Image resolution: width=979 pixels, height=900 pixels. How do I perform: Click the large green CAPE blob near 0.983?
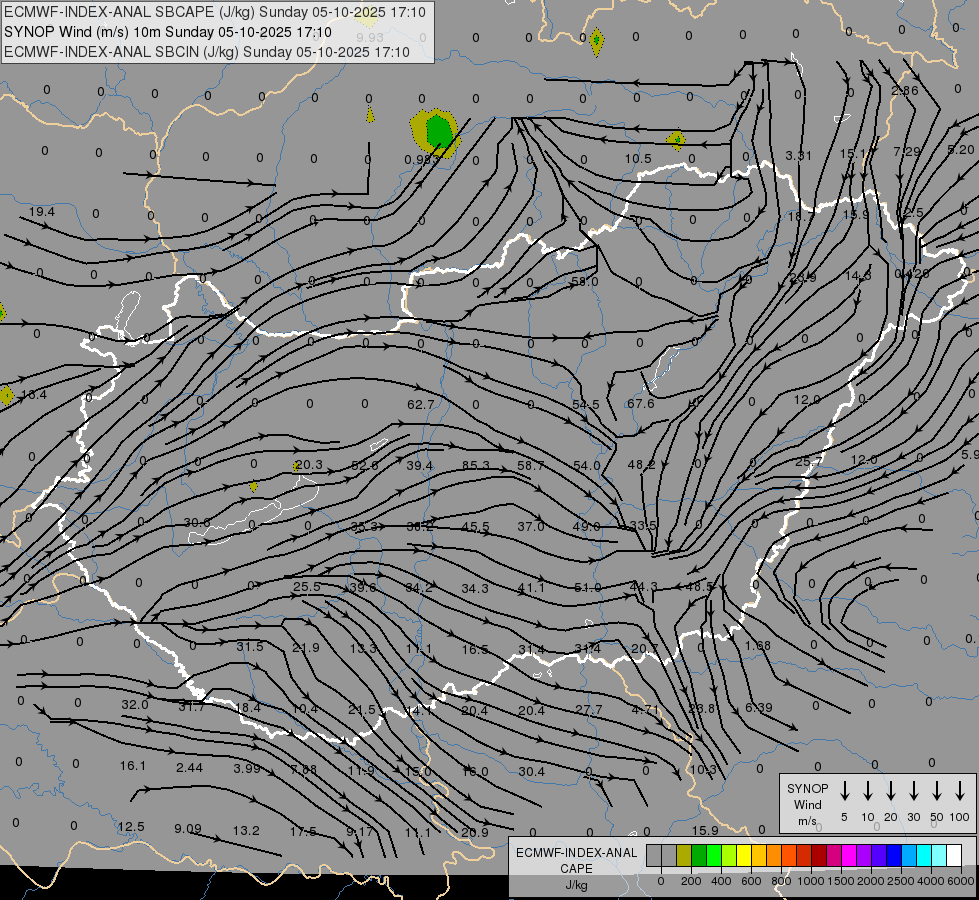pyautogui.click(x=439, y=131)
